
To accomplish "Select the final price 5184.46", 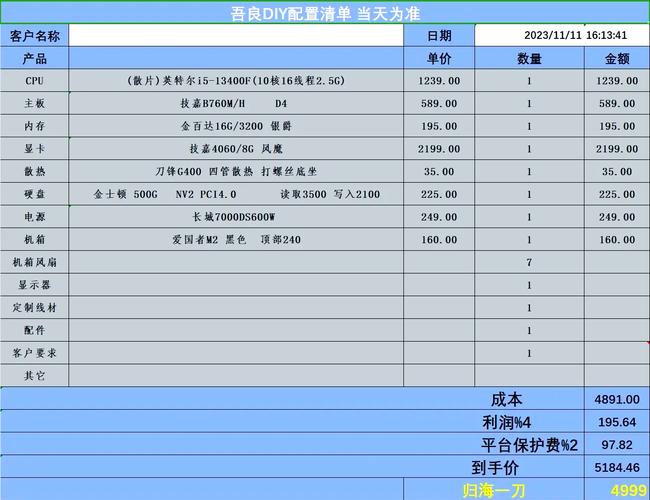I will point(617,467).
